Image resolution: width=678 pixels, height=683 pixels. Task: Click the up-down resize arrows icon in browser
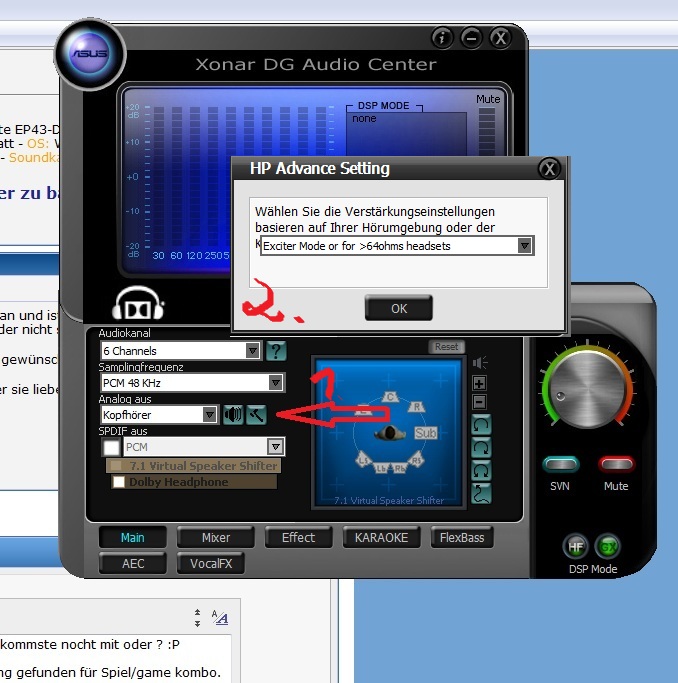(x=197, y=618)
